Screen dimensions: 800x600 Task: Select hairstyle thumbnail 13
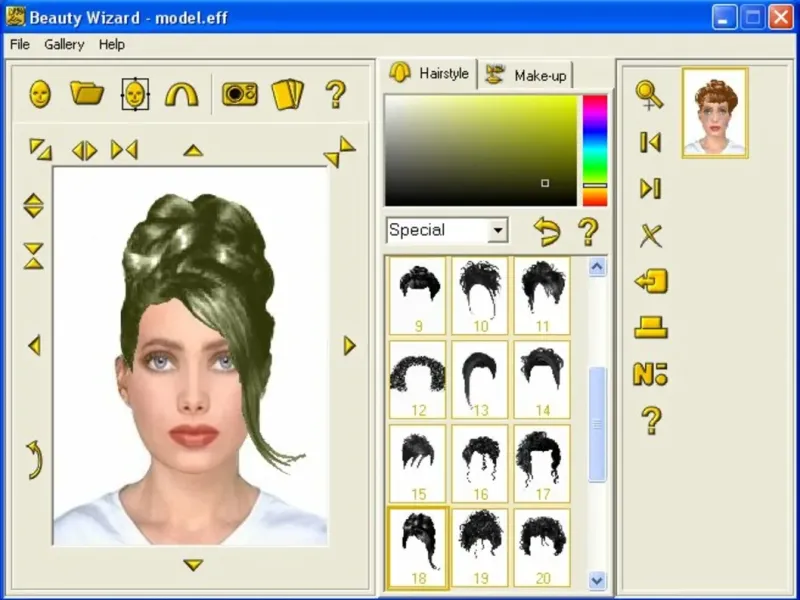480,380
